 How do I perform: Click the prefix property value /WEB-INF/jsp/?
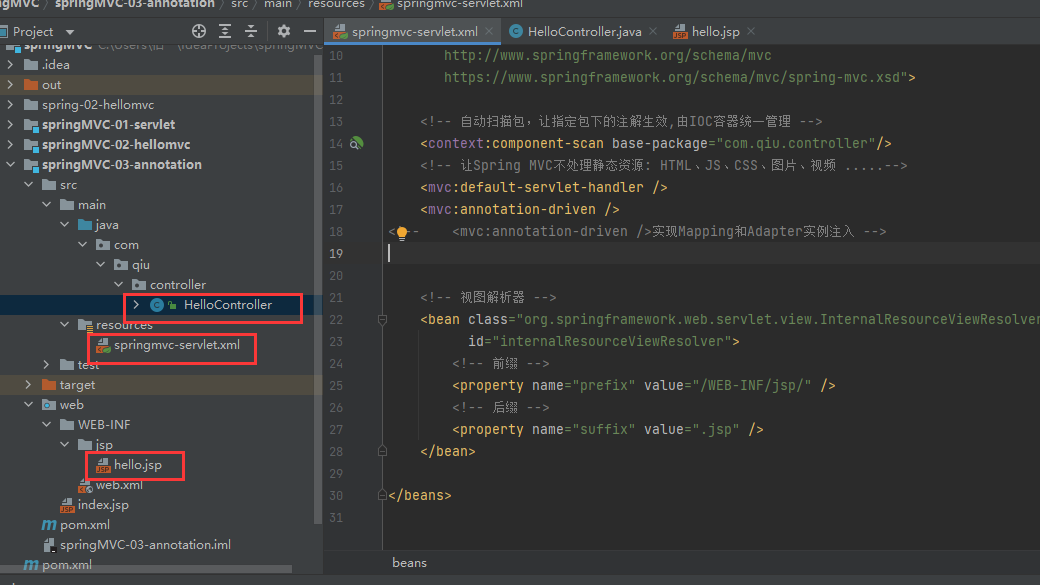[755, 385]
